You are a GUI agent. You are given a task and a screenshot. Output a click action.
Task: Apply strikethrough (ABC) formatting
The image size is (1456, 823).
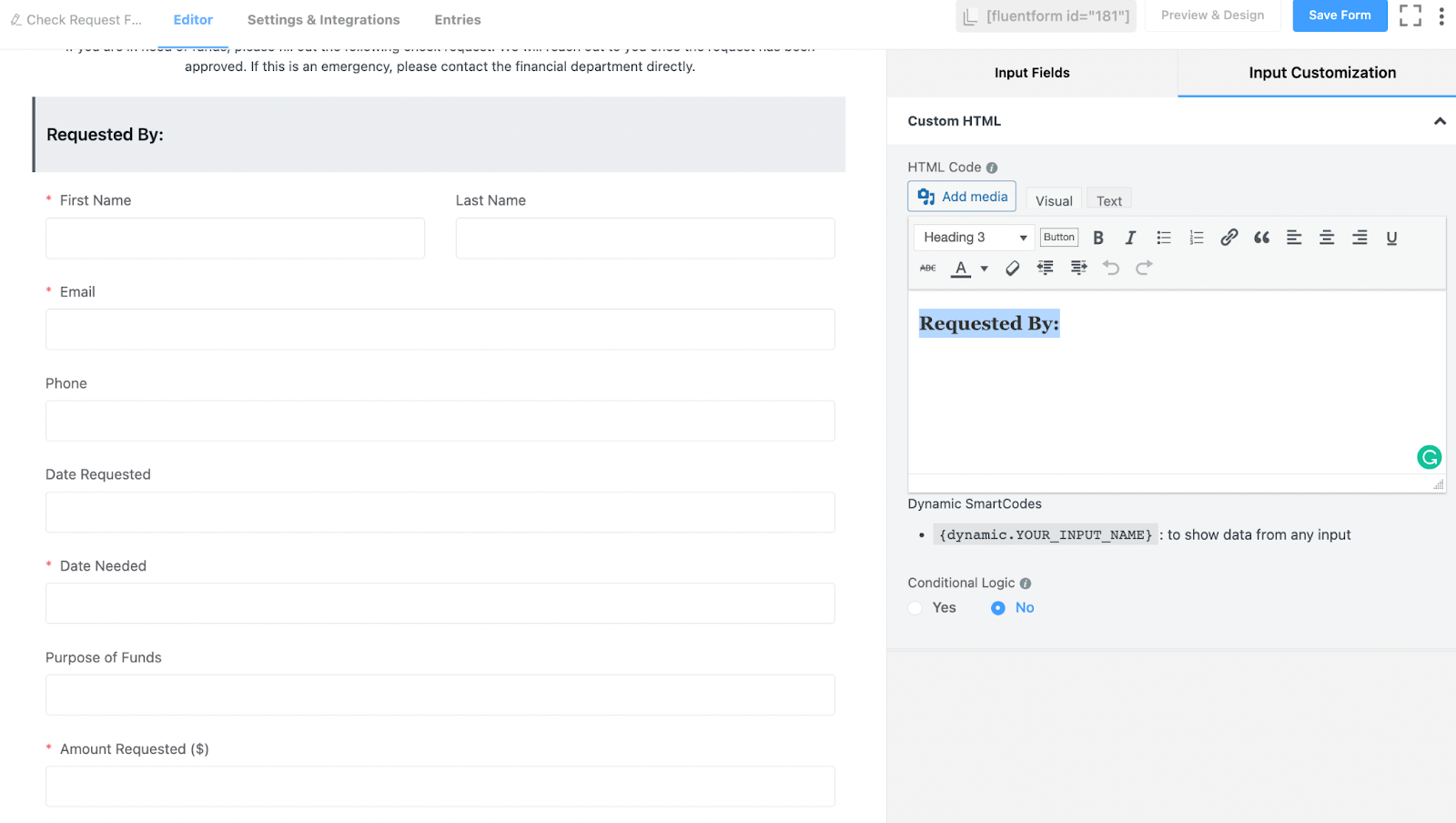928,268
